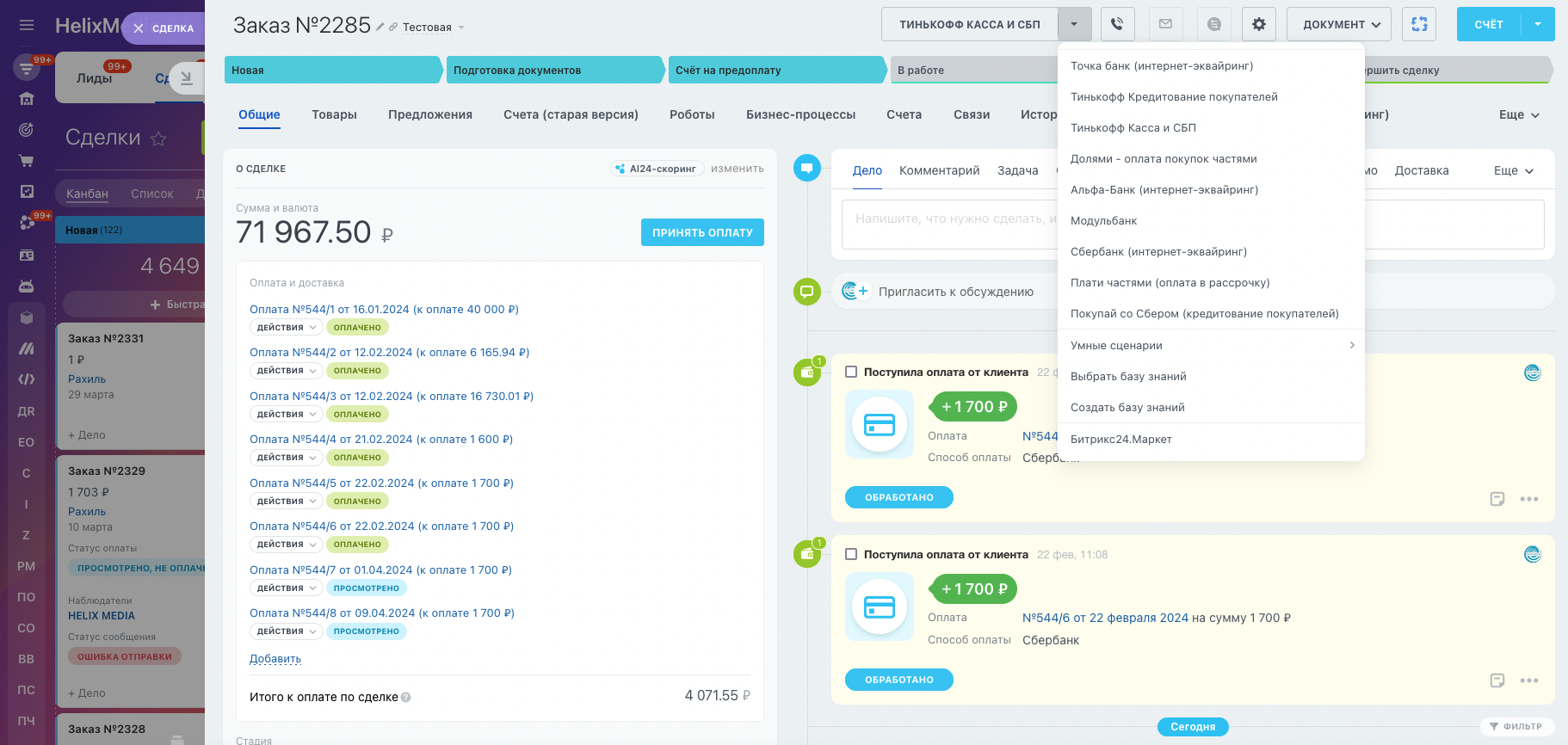The image size is (1568, 745).
Task: Click the chat bubble button in header
Action: pyautogui.click(x=1213, y=24)
